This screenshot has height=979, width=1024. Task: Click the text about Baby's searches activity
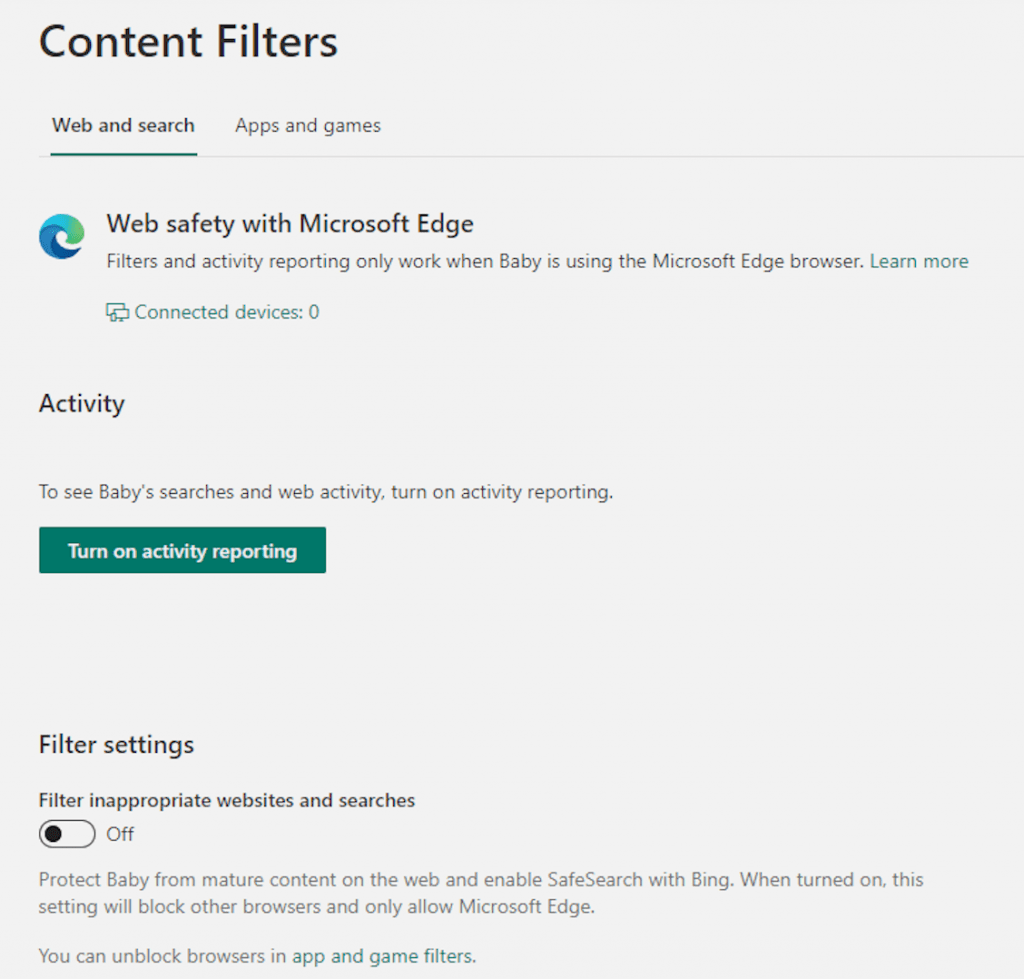click(x=325, y=492)
